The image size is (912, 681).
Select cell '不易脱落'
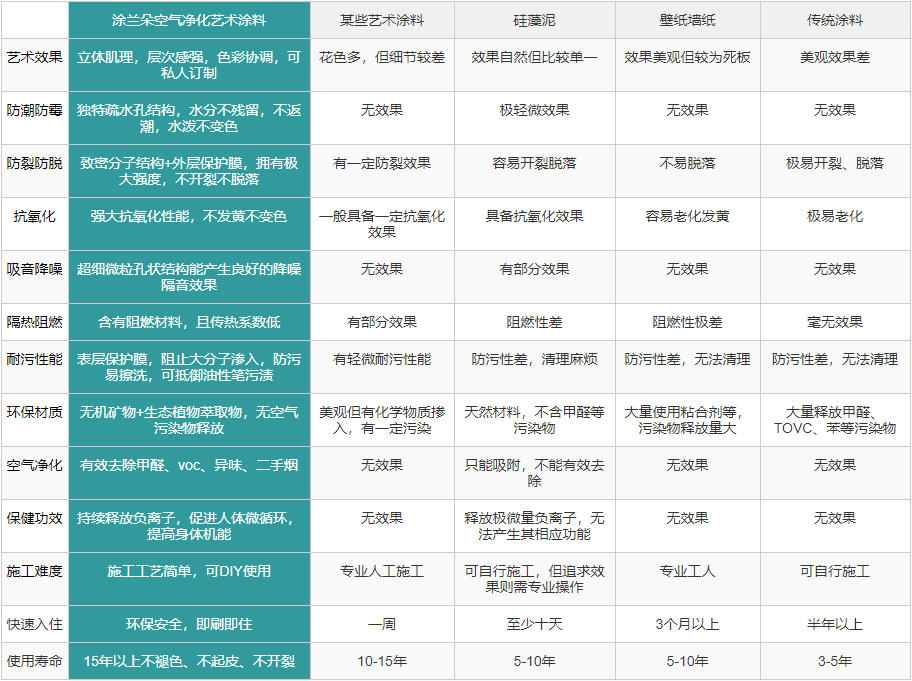687,171
